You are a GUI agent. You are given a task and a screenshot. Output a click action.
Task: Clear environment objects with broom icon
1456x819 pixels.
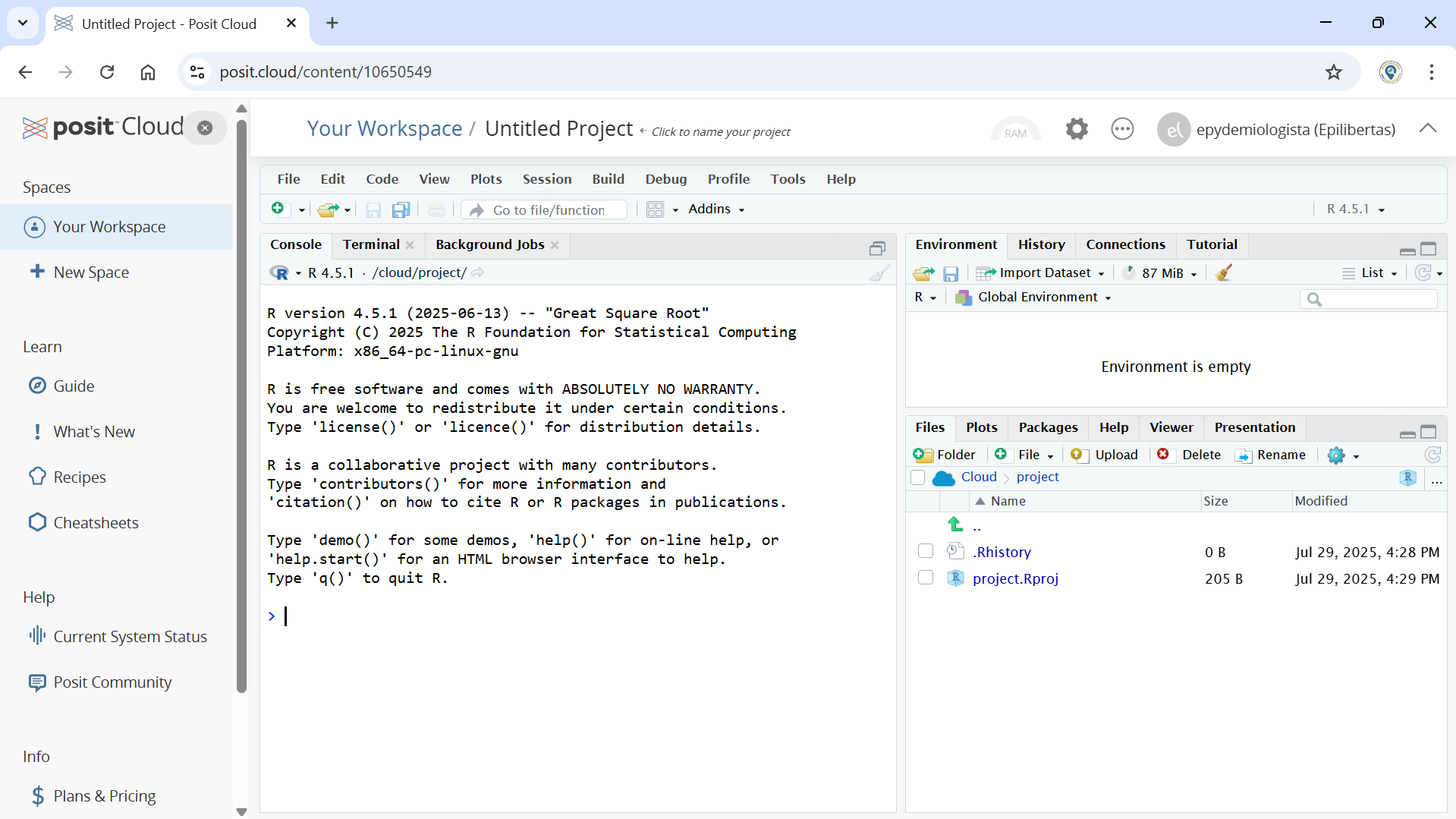click(x=1223, y=273)
